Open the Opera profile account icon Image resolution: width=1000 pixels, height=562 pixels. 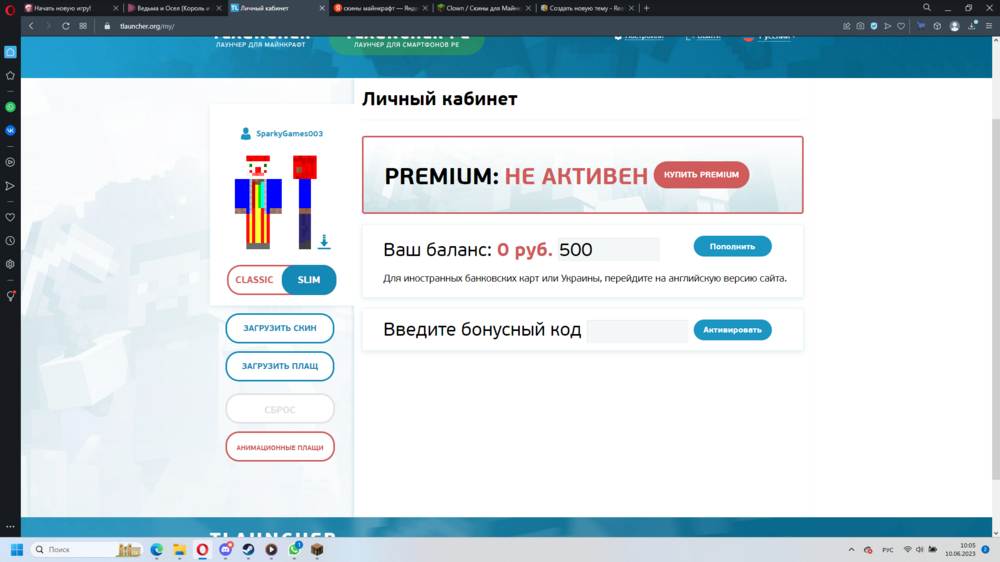(954, 26)
